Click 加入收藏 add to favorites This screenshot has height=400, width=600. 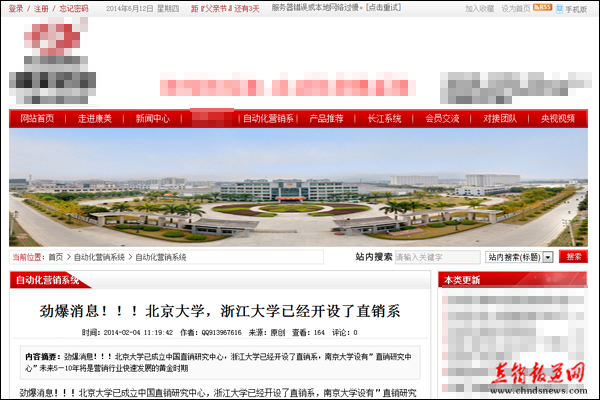(x=479, y=8)
